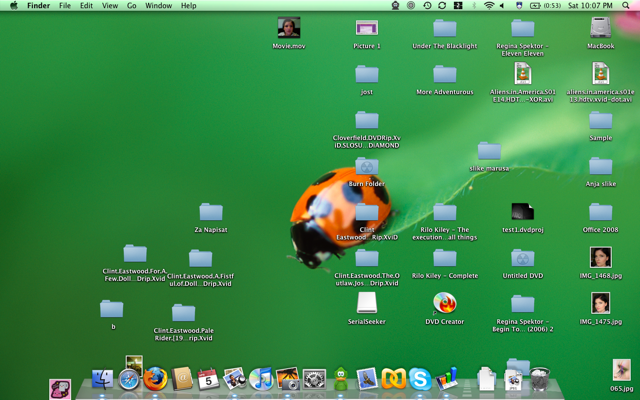Select Regina Spektor - Eleven Eleven folder
The height and width of the screenshot is (400, 640).
522,28
